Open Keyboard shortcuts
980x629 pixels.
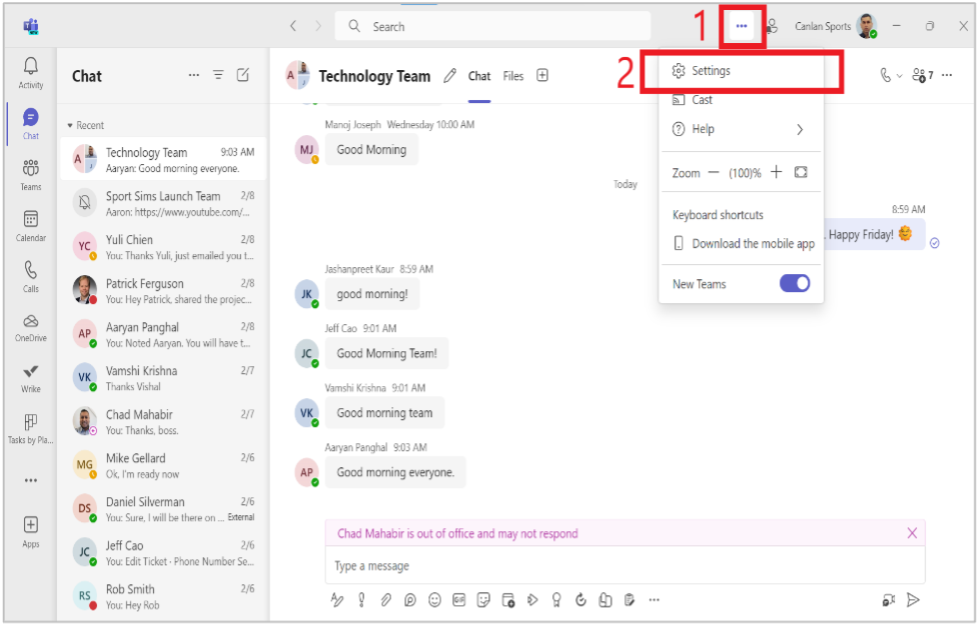[x=718, y=215]
